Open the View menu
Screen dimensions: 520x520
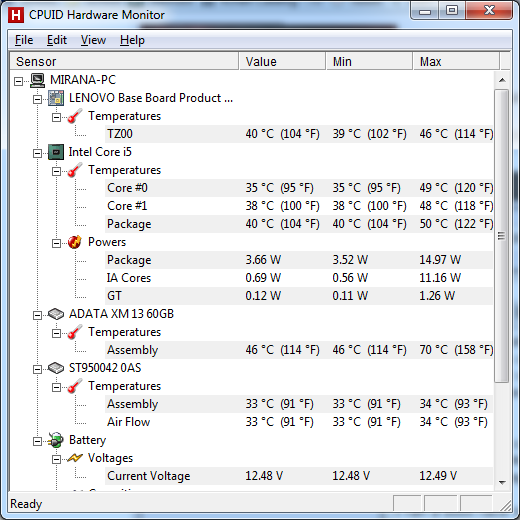point(93,40)
